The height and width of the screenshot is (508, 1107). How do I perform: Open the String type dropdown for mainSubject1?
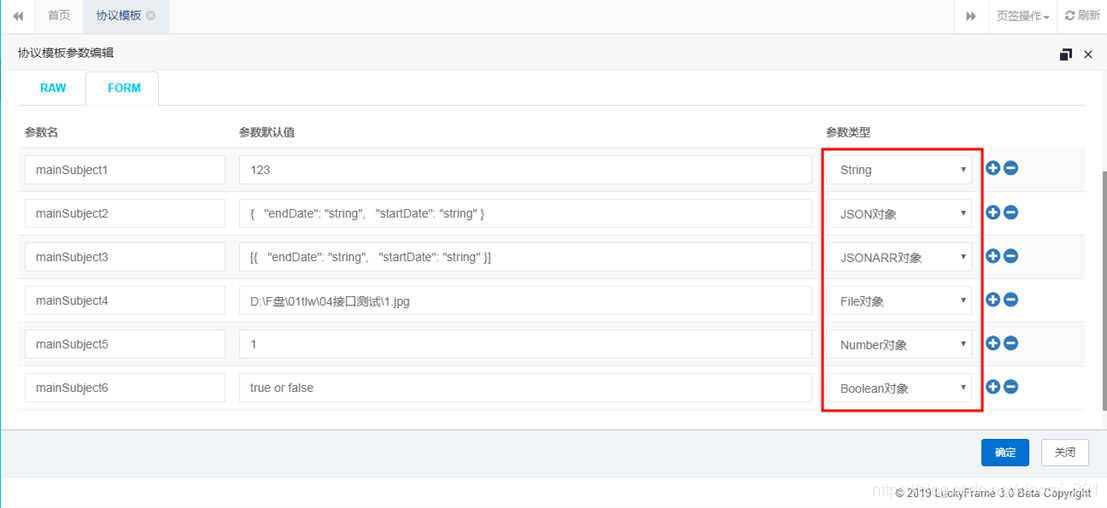(899, 169)
